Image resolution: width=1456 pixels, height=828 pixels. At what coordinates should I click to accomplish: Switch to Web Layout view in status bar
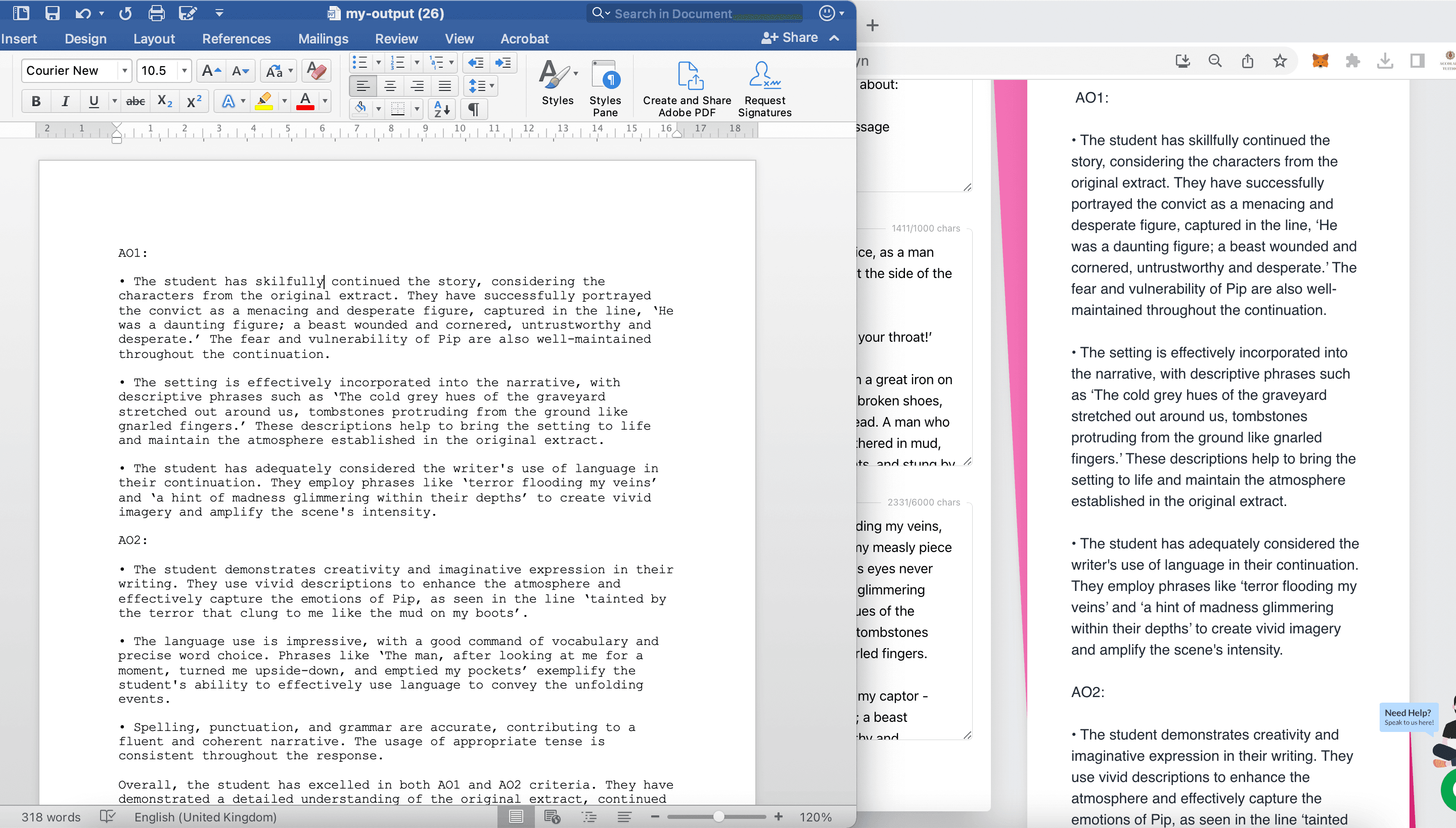[x=552, y=817]
